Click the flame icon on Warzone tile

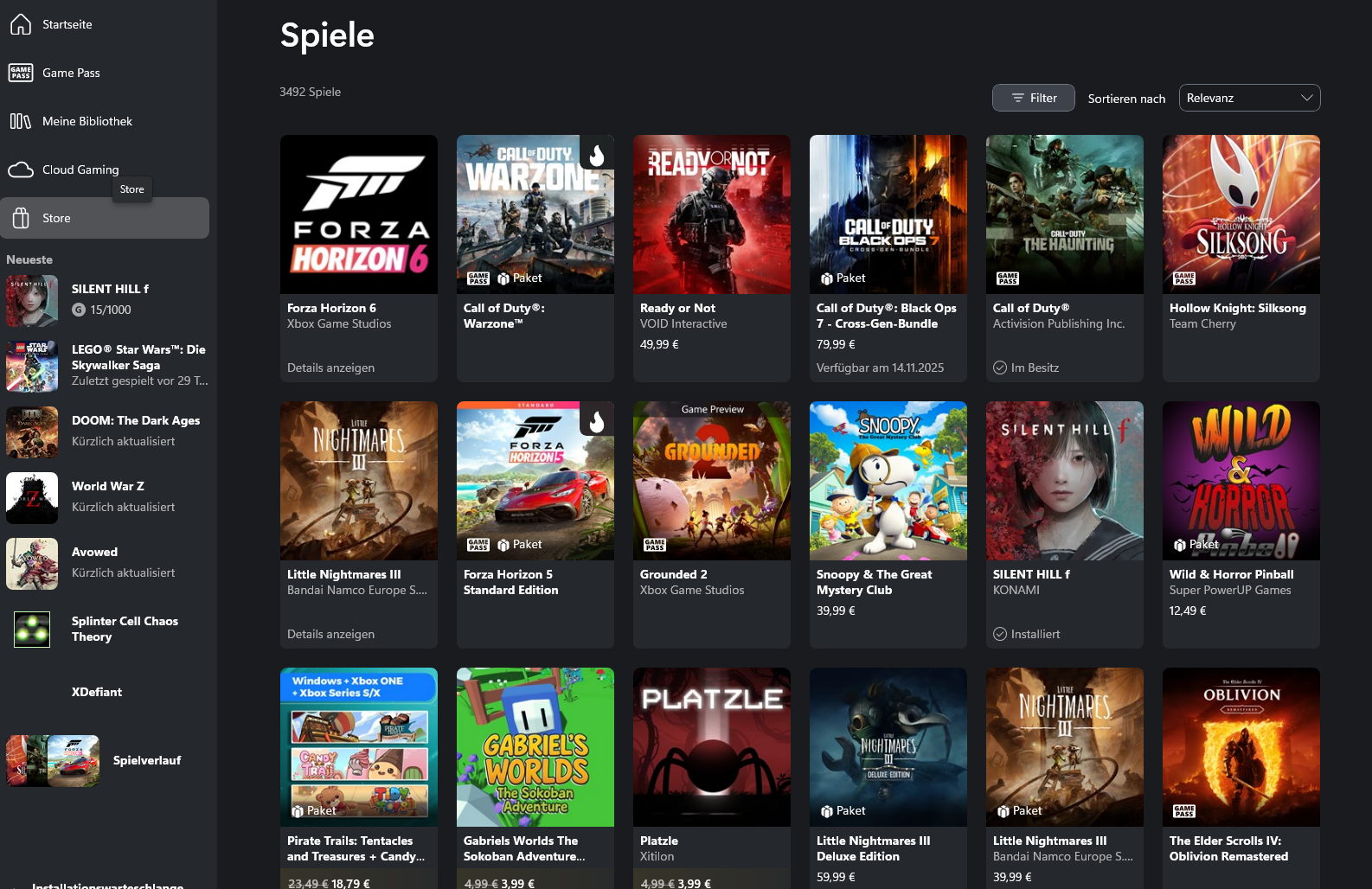[x=596, y=155]
